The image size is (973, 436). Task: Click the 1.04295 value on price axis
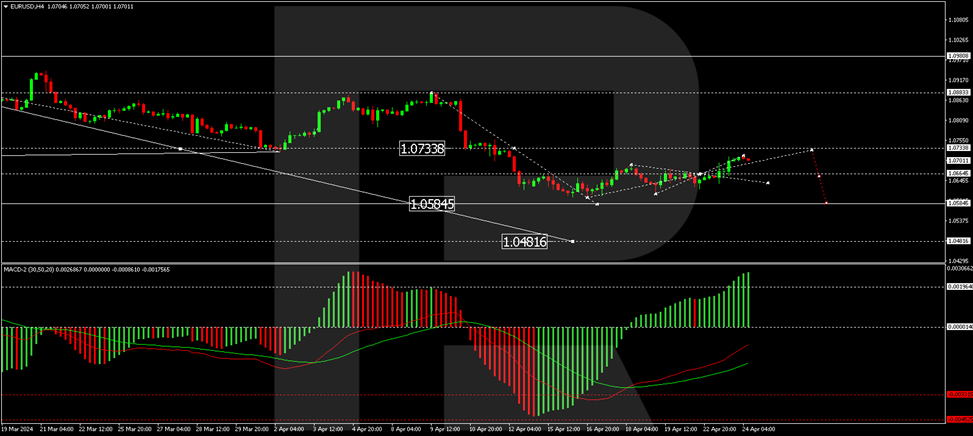pyautogui.click(x=959, y=261)
